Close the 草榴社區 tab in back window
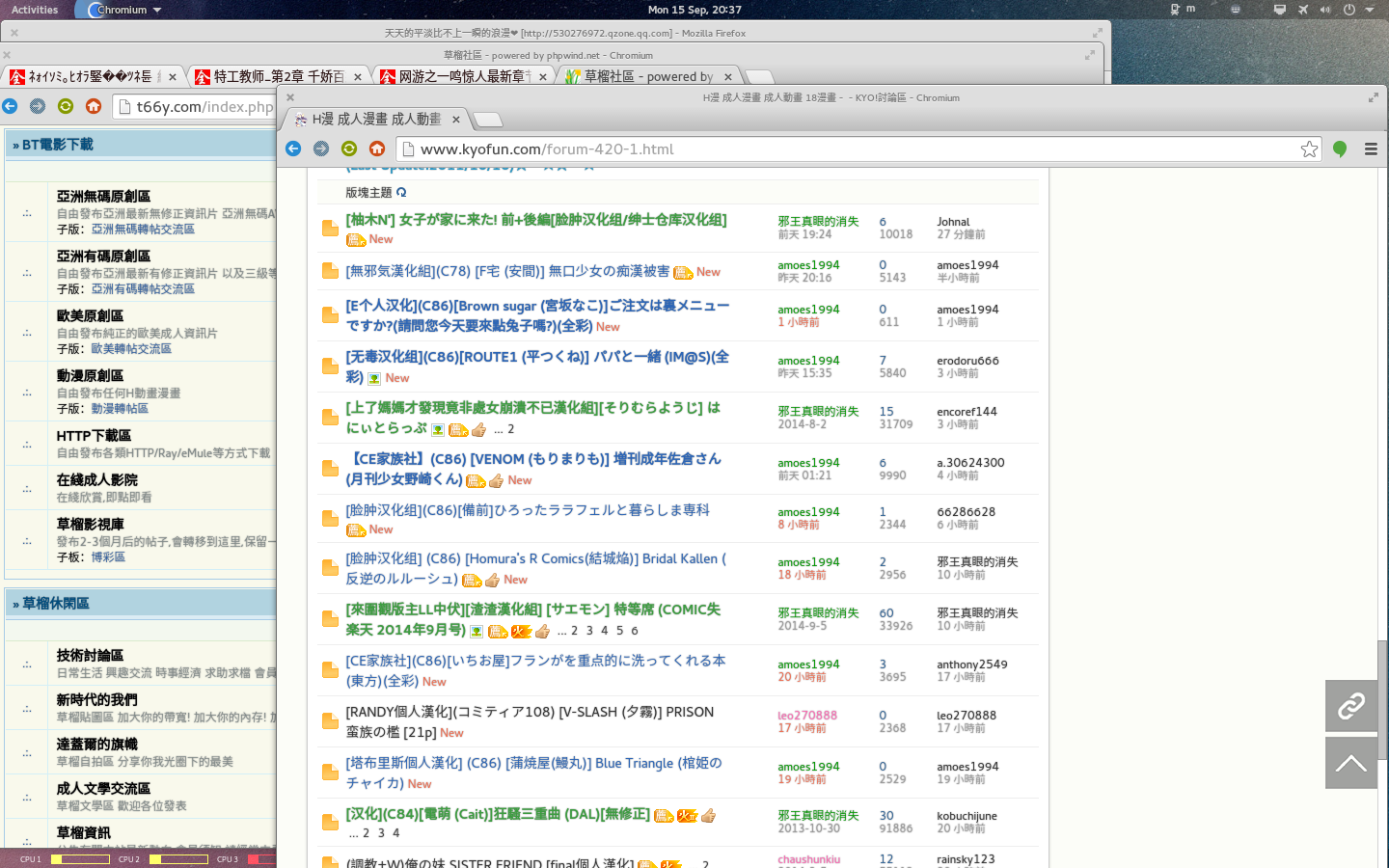Viewport: 1389px width, 868px height. pyautogui.click(x=728, y=77)
